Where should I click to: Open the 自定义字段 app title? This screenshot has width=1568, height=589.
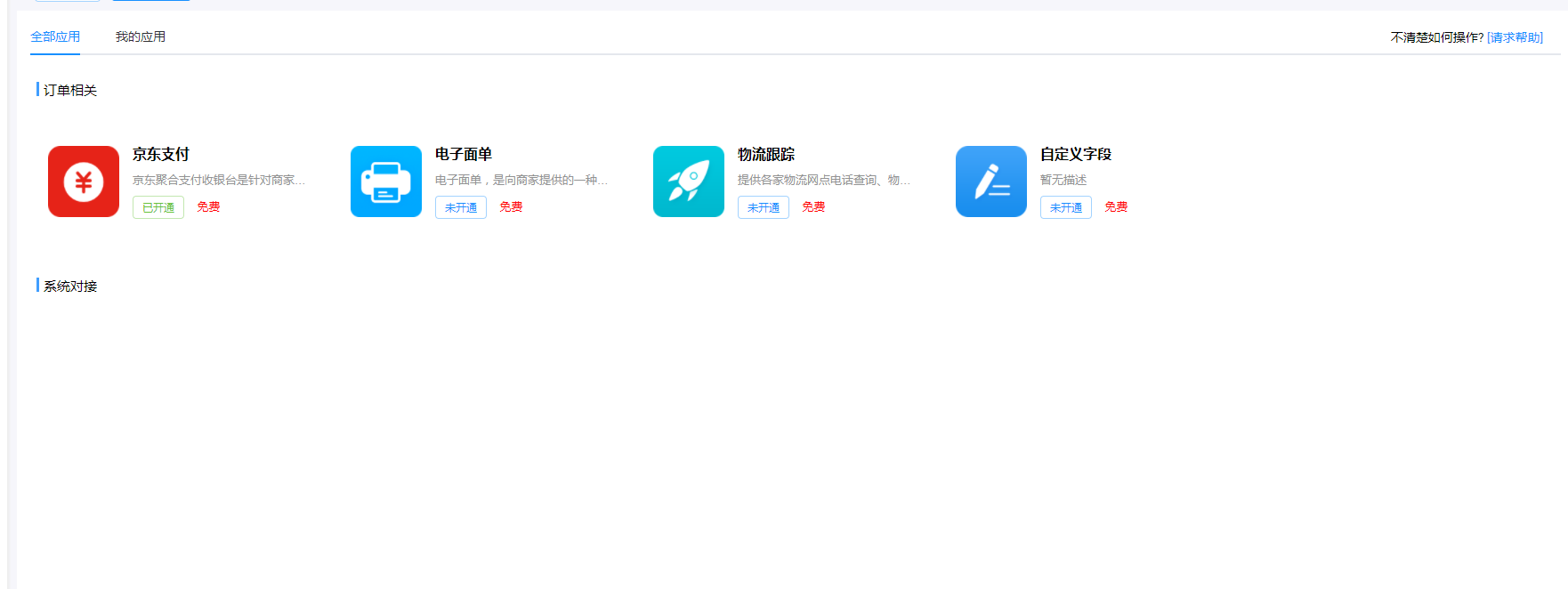click(x=1076, y=154)
